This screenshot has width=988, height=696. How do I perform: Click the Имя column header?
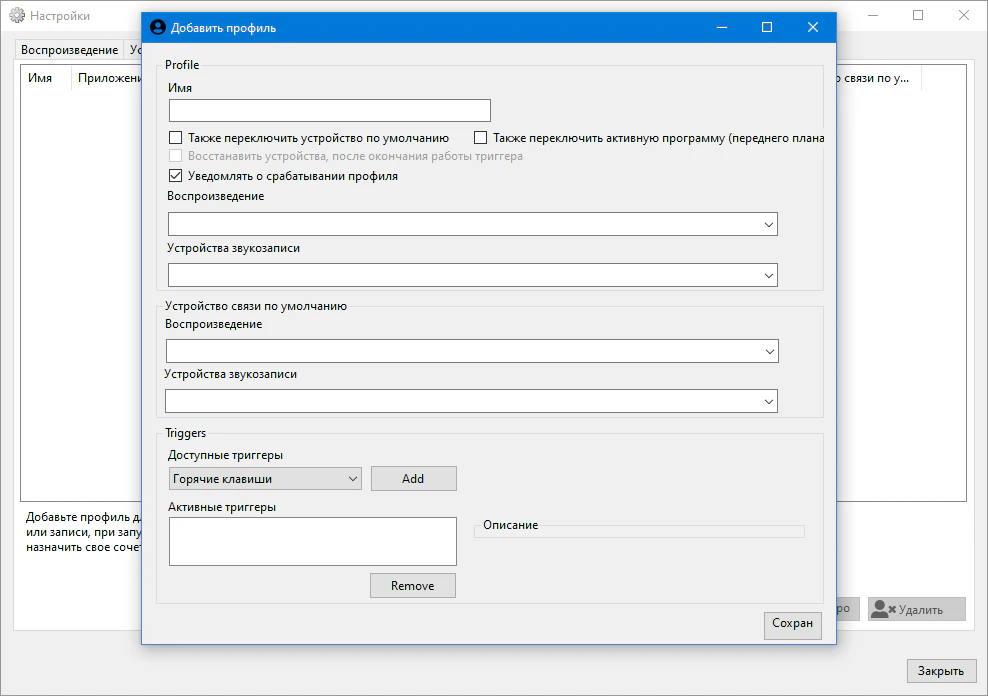click(41, 78)
